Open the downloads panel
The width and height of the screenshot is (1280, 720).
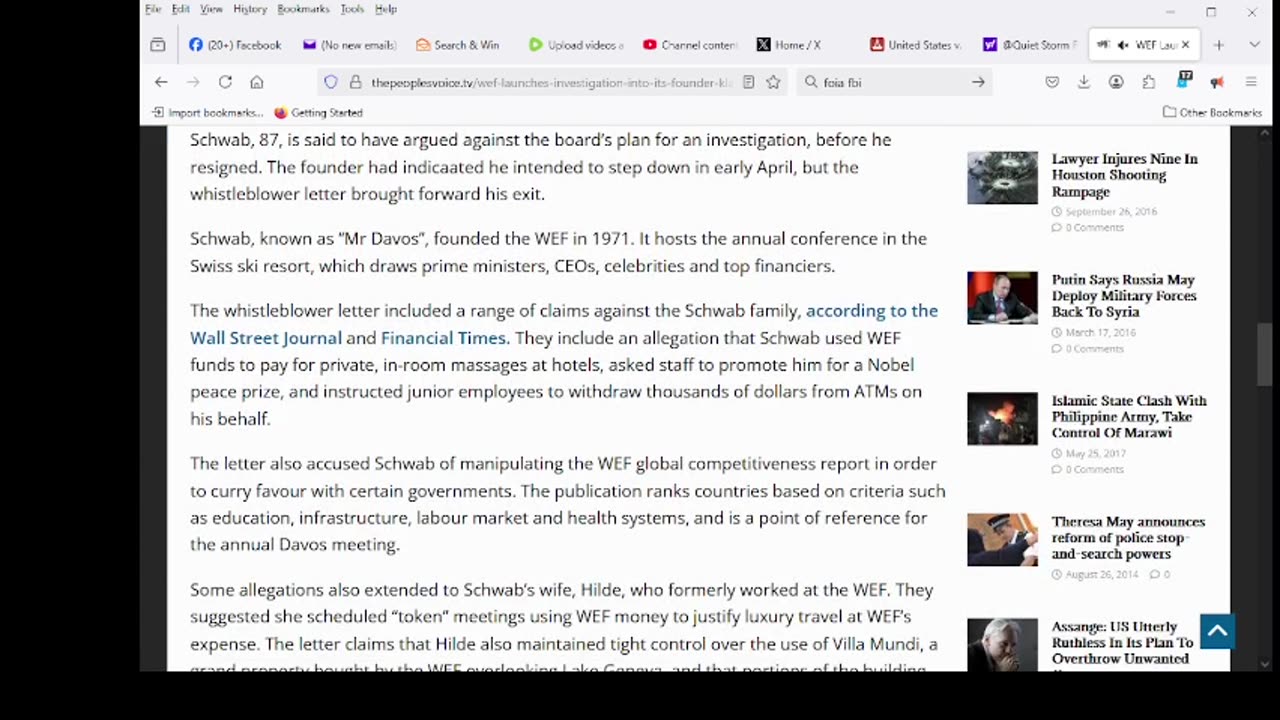[x=1083, y=82]
